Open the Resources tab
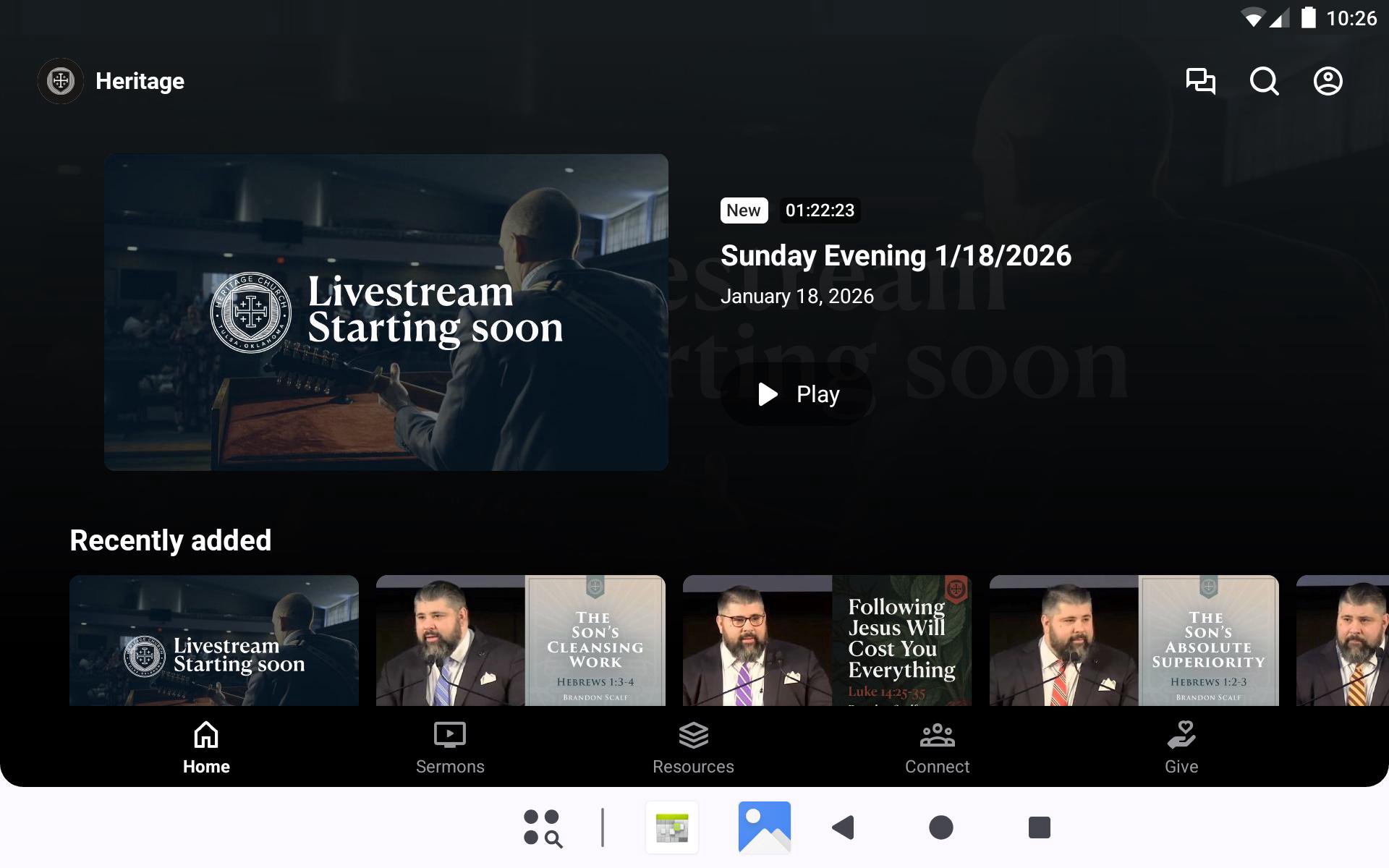 693,748
